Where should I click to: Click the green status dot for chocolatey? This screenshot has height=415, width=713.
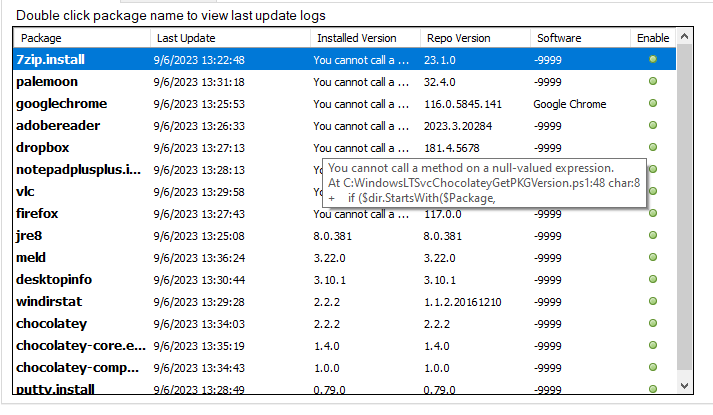653,324
